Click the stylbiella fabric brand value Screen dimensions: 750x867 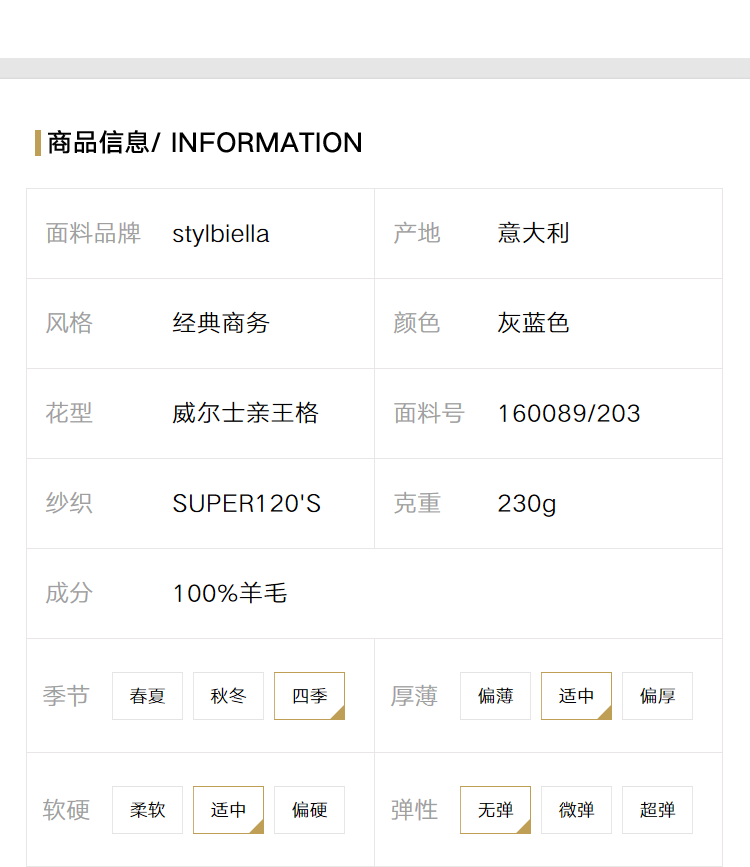(221, 234)
